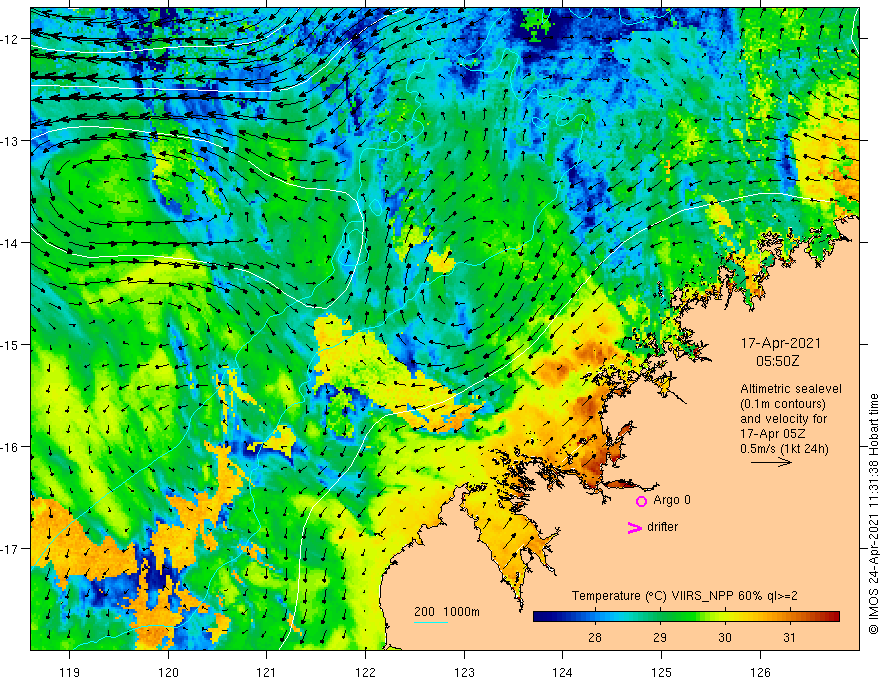Click the '120' longitude axis label
The image size is (880, 680).
coord(168,672)
